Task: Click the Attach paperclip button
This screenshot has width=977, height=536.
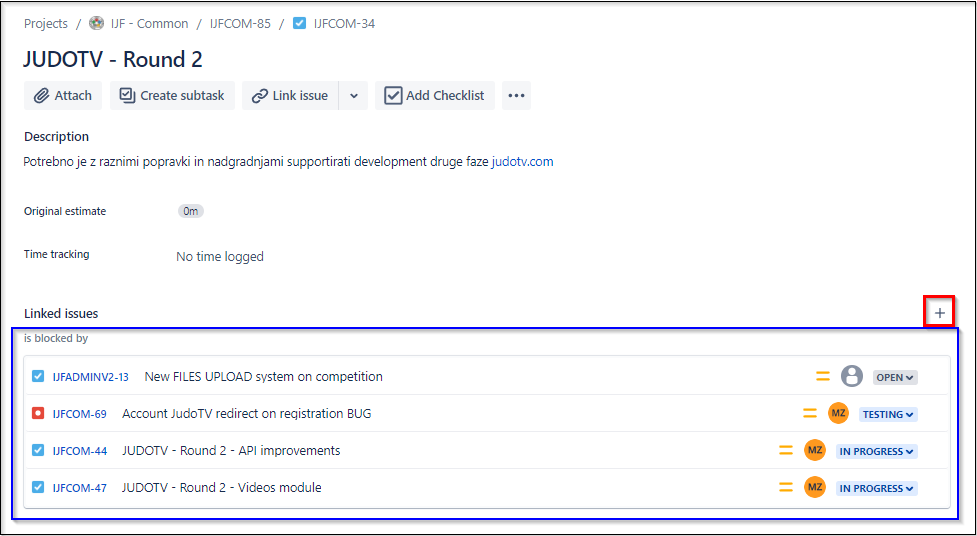Action: tap(63, 95)
